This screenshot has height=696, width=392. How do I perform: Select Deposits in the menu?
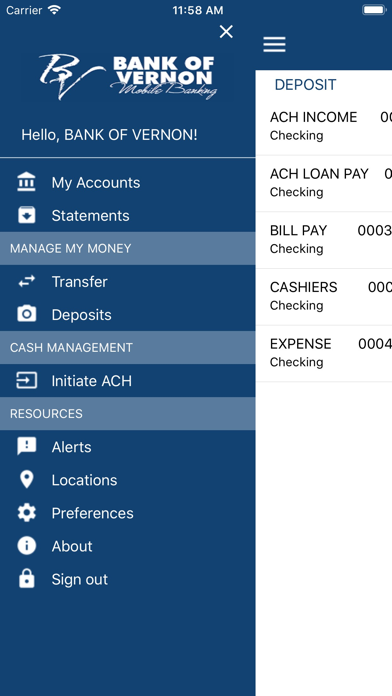coord(127,315)
